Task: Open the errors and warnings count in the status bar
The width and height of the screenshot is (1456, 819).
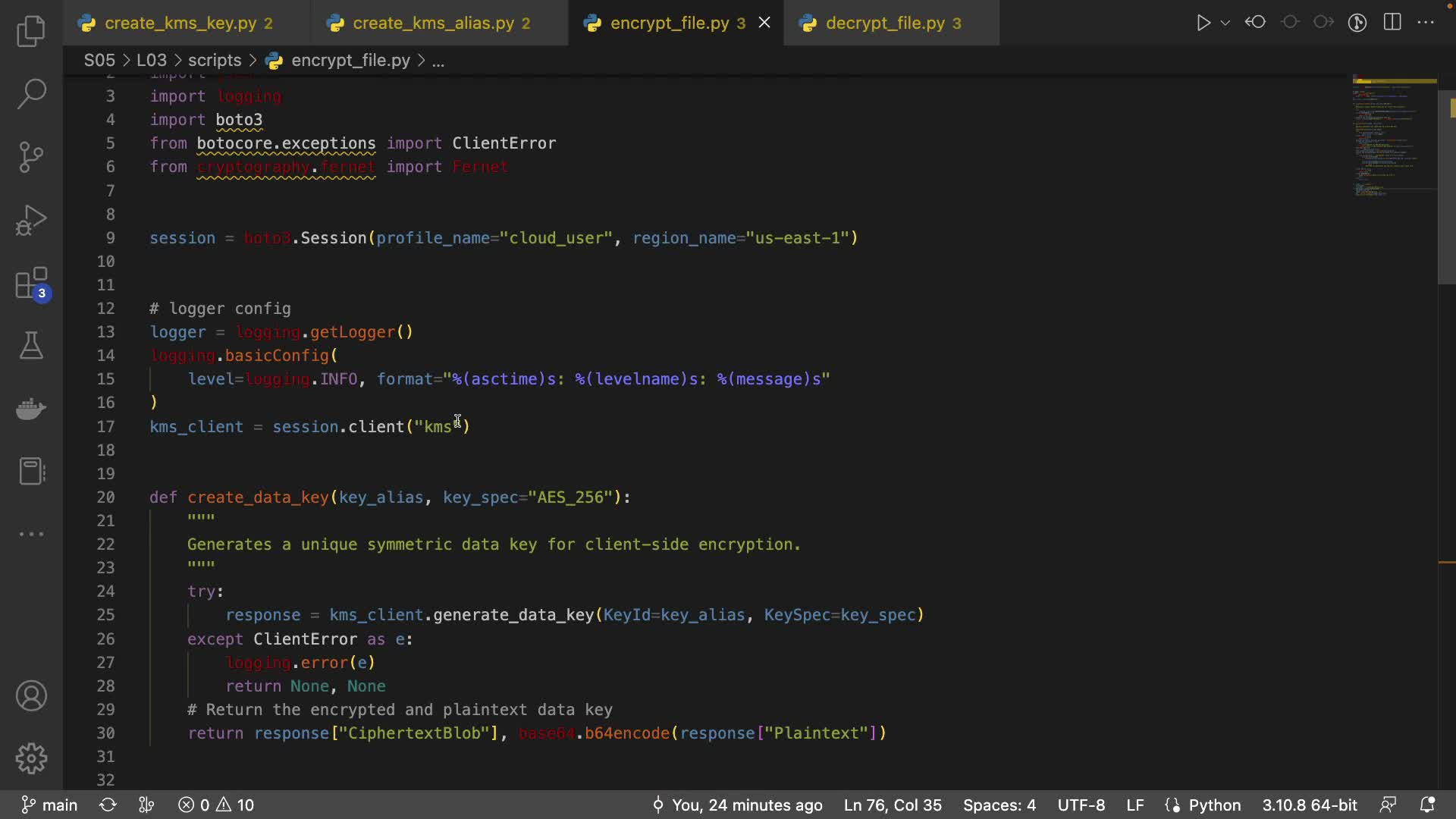Action: tap(217, 805)
